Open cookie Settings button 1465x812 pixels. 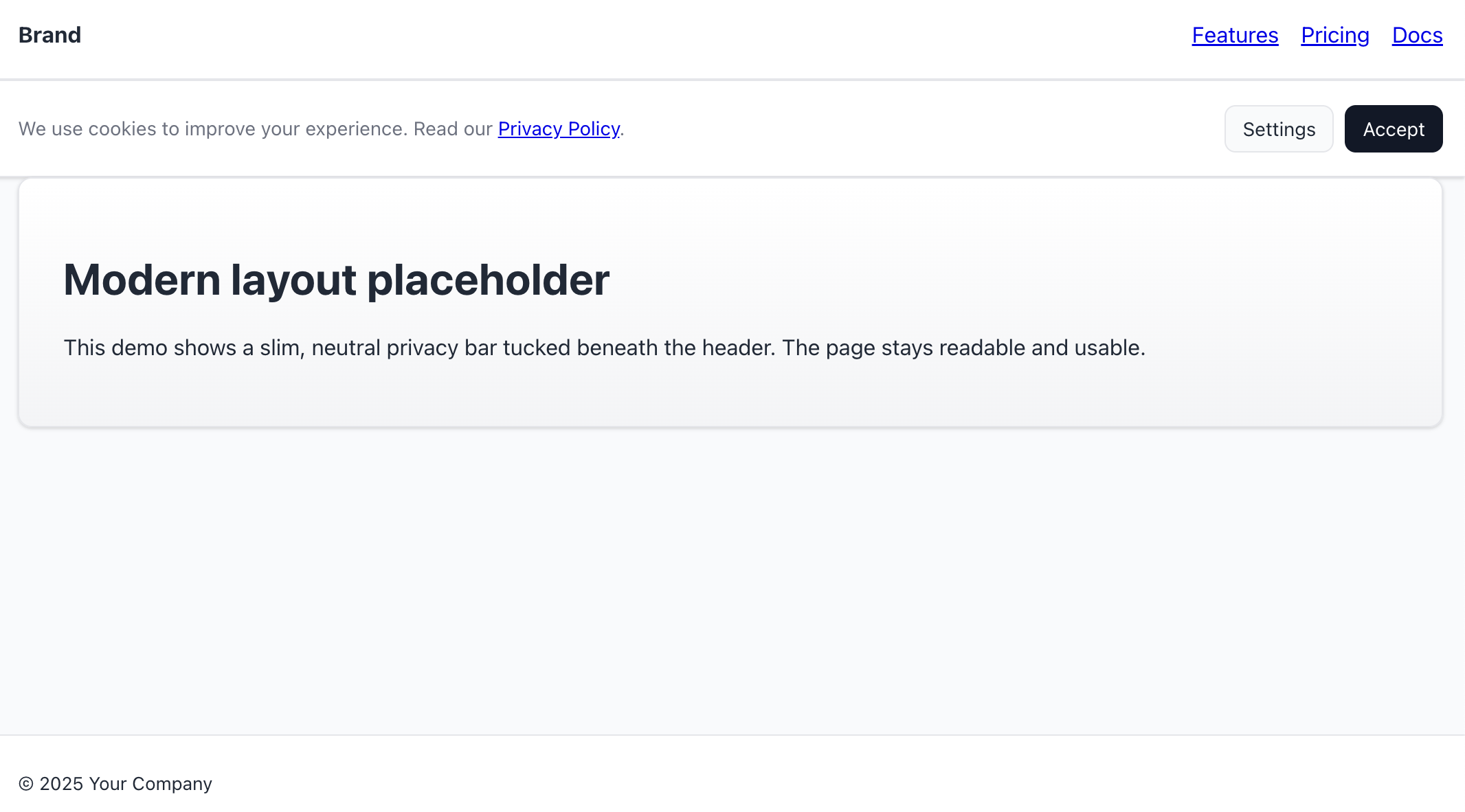click(1279, 129)
